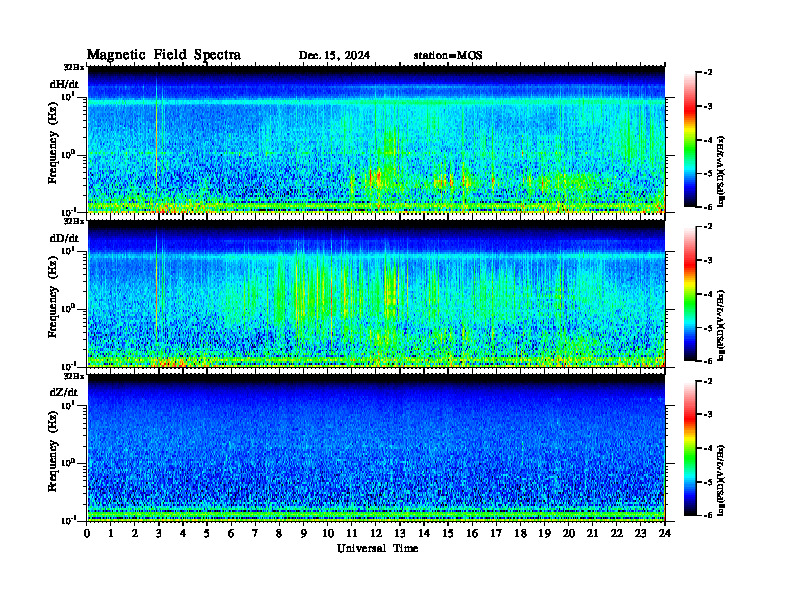The height and width of the screenshot is (612, 792).
Task: Click the dH/dt panel label
Action: click(x=64, y=84)
